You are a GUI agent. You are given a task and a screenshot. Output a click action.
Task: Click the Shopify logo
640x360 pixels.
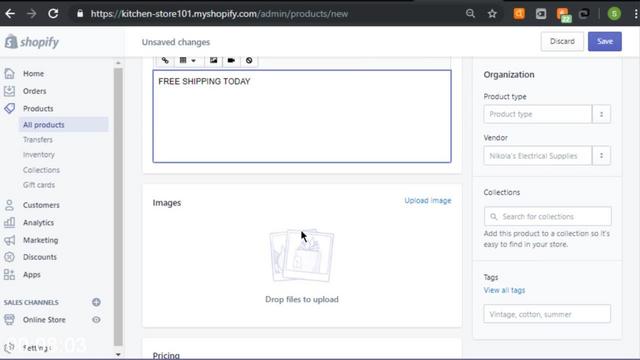(32, 42)
